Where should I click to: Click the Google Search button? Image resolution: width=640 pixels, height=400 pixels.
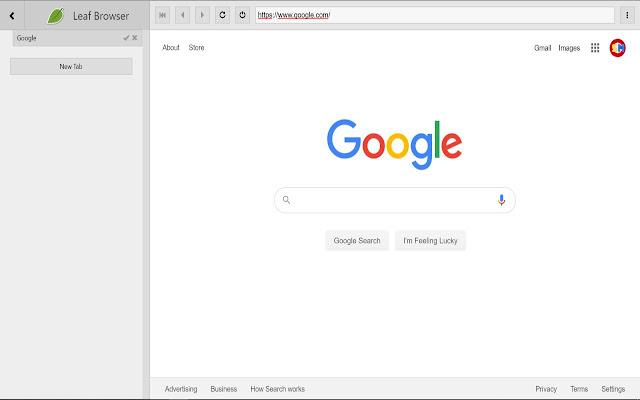click(x=357, y=241)
